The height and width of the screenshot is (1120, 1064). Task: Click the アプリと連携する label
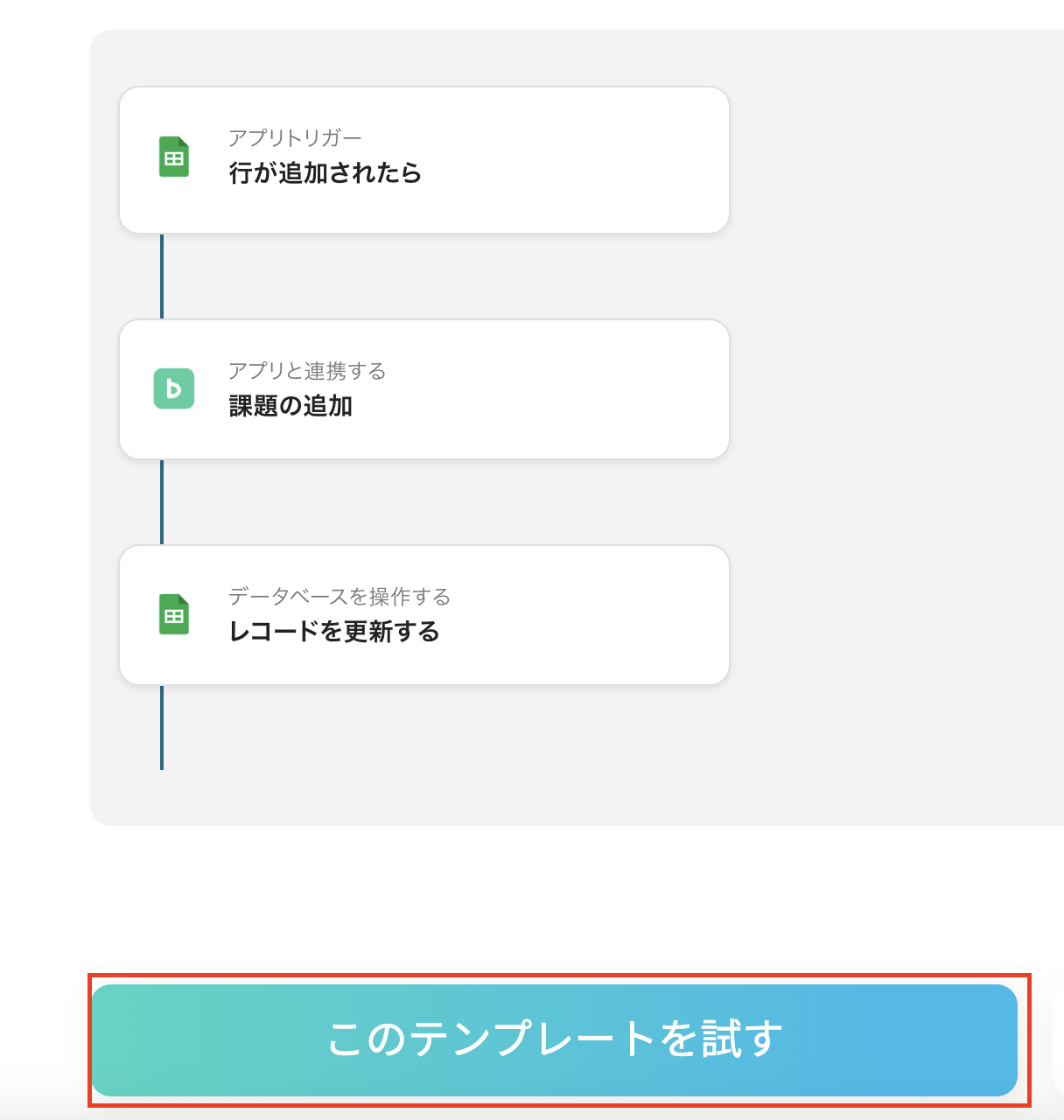pos(307,371)
